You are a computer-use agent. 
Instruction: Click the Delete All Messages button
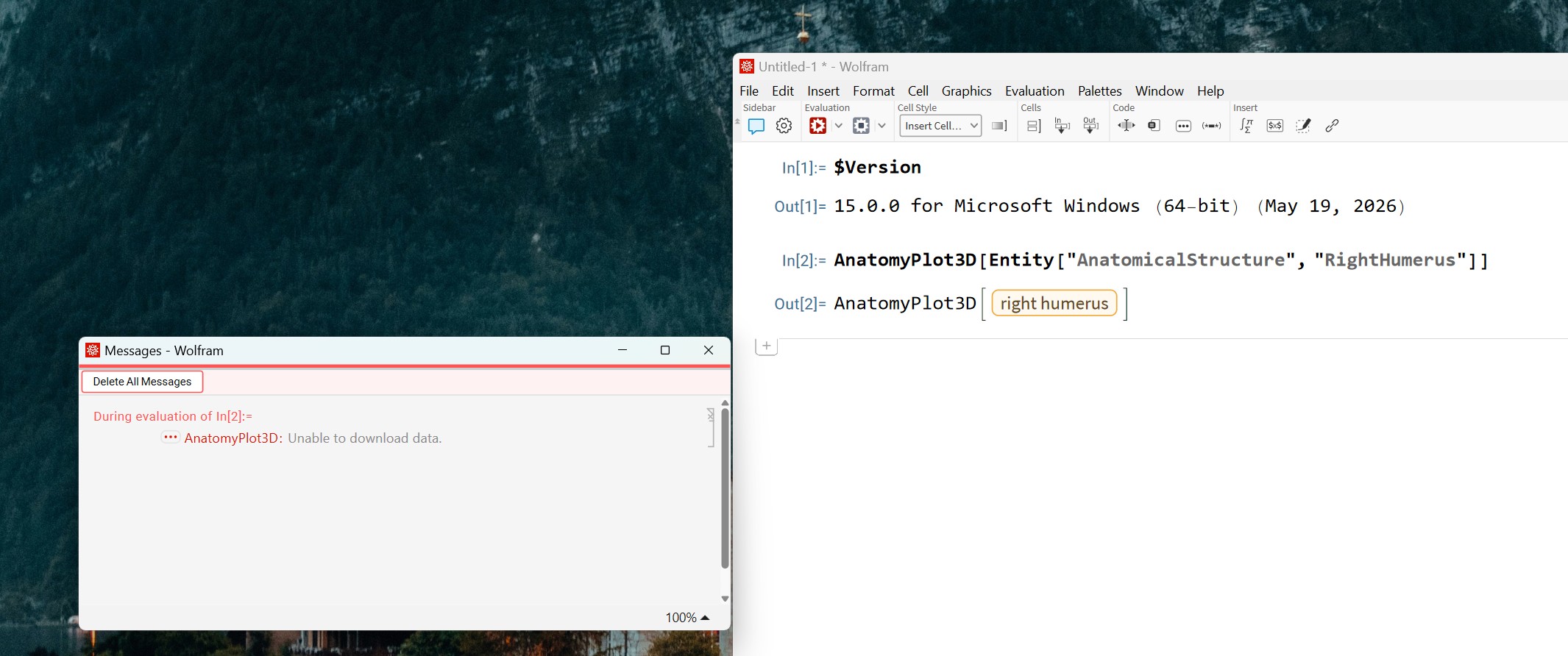[142, 382]
